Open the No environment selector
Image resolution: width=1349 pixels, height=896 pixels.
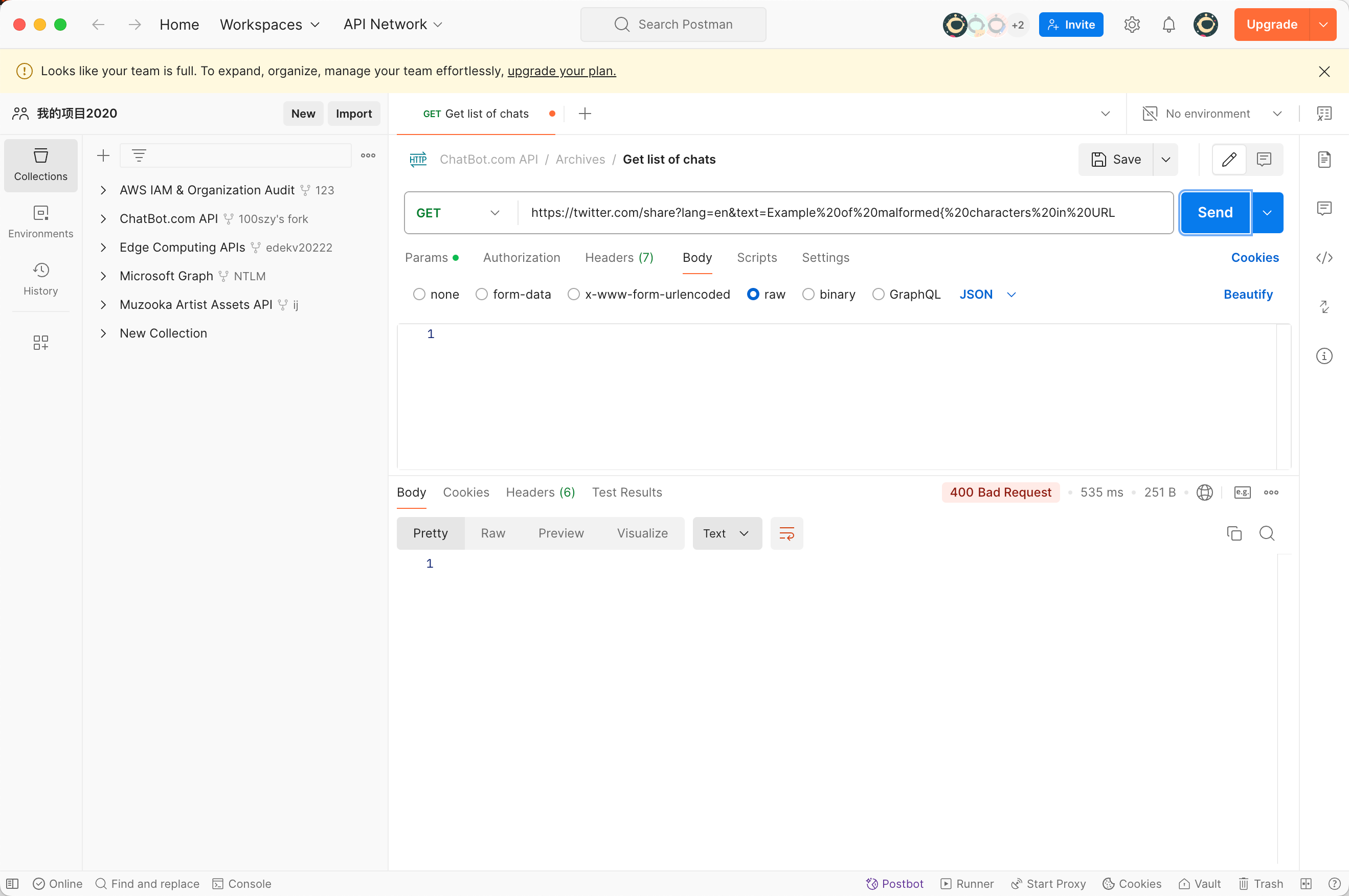(1212, 114)
